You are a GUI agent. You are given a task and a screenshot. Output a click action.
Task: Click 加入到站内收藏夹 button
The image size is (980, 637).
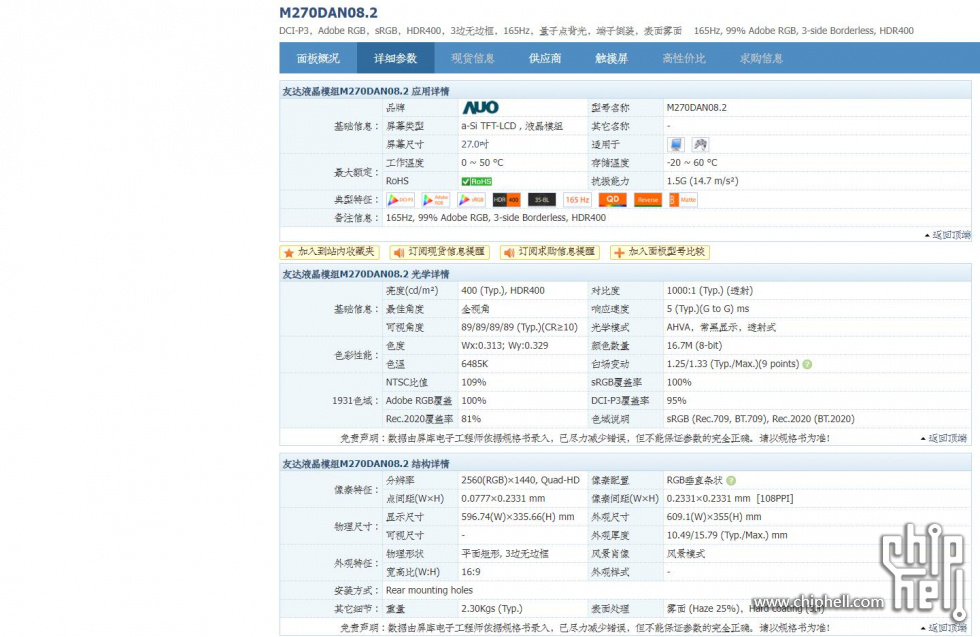(x=329, y=252)
